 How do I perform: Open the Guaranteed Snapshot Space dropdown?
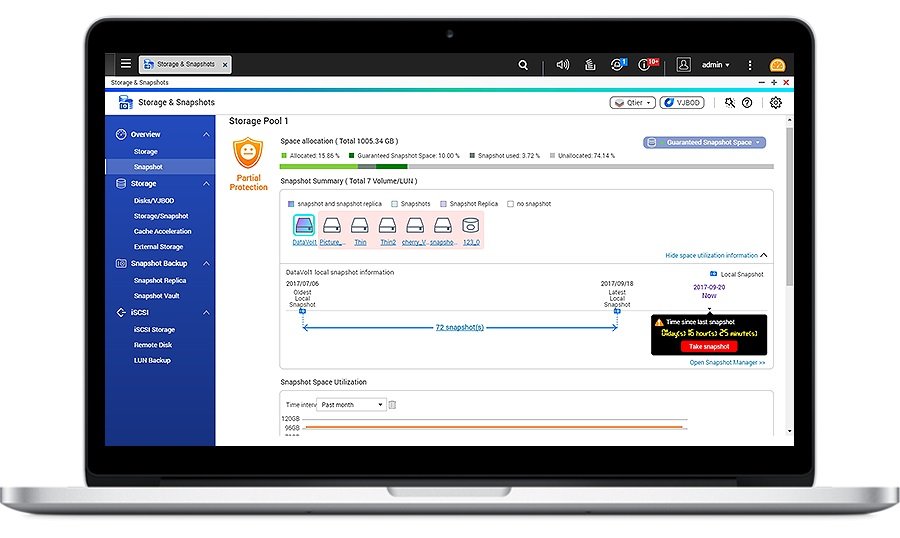tap(705, 143)
